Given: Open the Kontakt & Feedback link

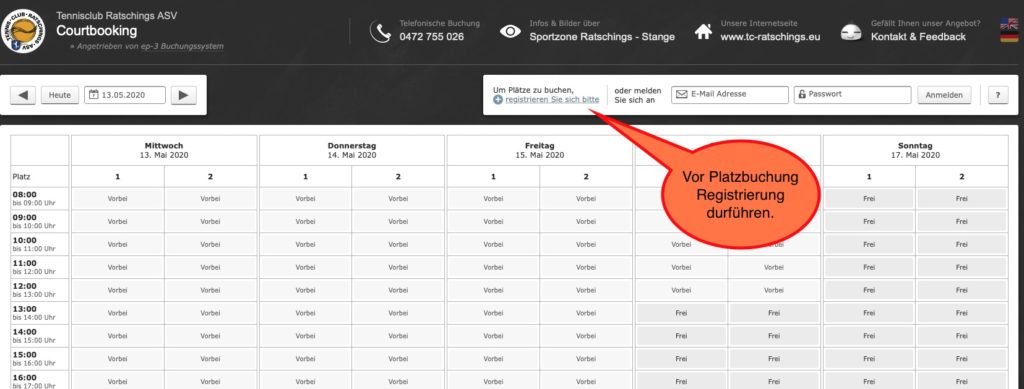Looking at the screenshot, I should point(918,37).
